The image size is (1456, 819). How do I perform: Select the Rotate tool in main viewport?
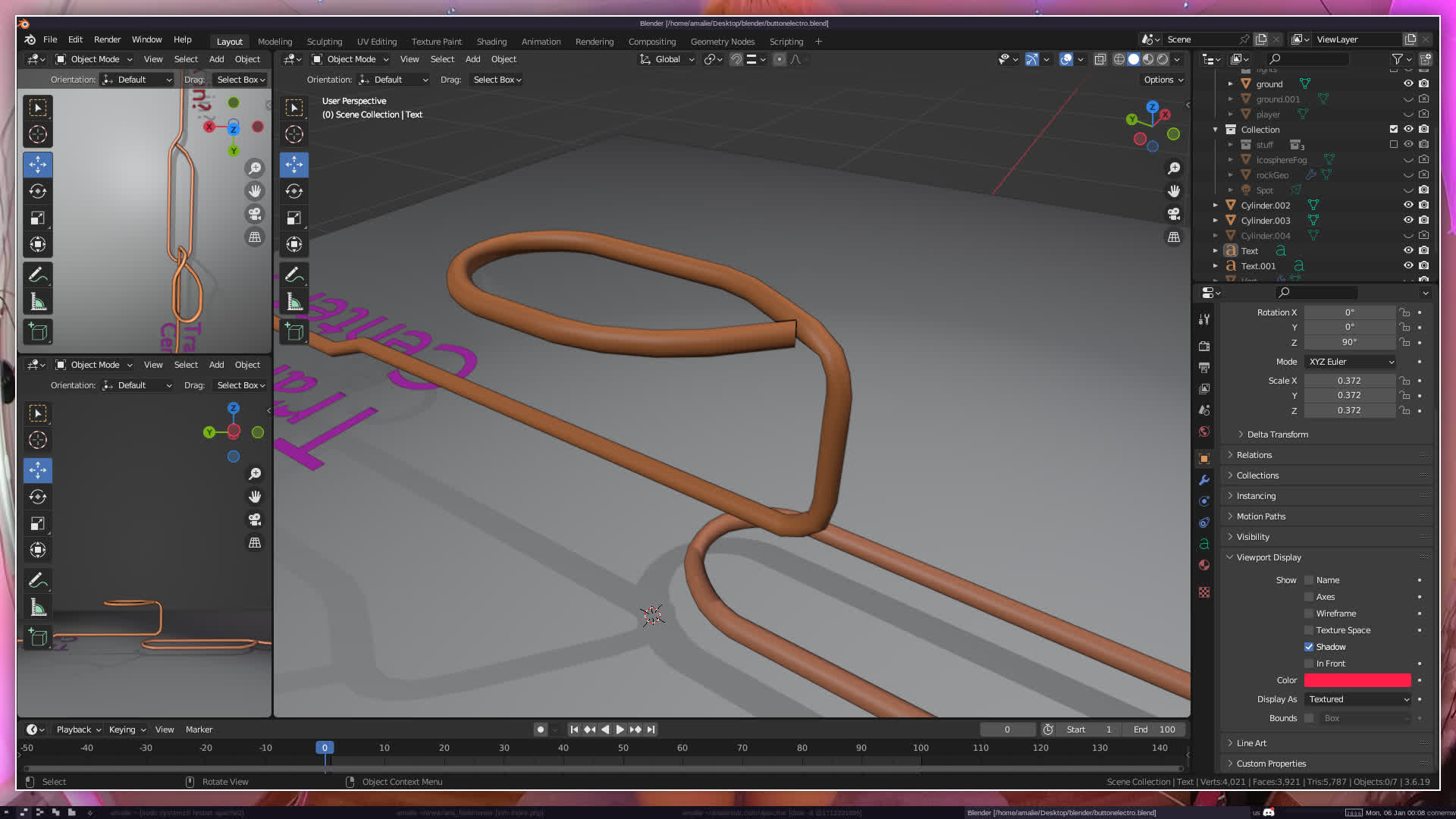click(x=294, y=191)
